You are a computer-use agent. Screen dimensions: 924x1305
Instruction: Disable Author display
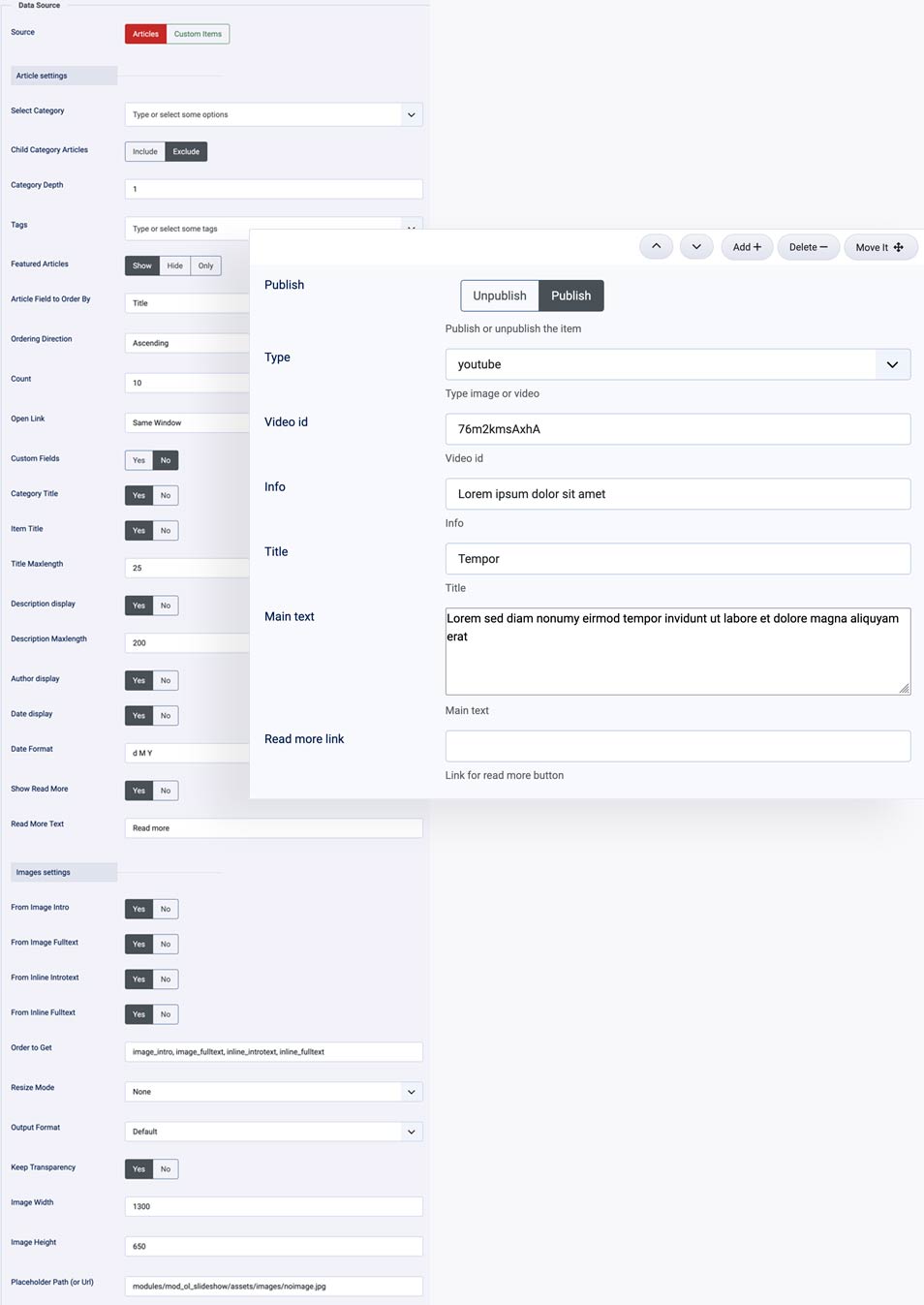166,680
